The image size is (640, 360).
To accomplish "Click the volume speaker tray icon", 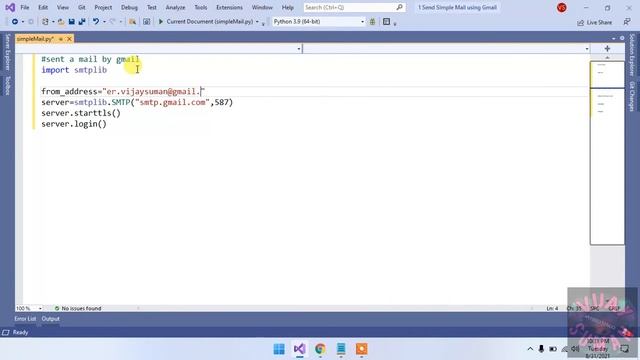I will (576, 349).
